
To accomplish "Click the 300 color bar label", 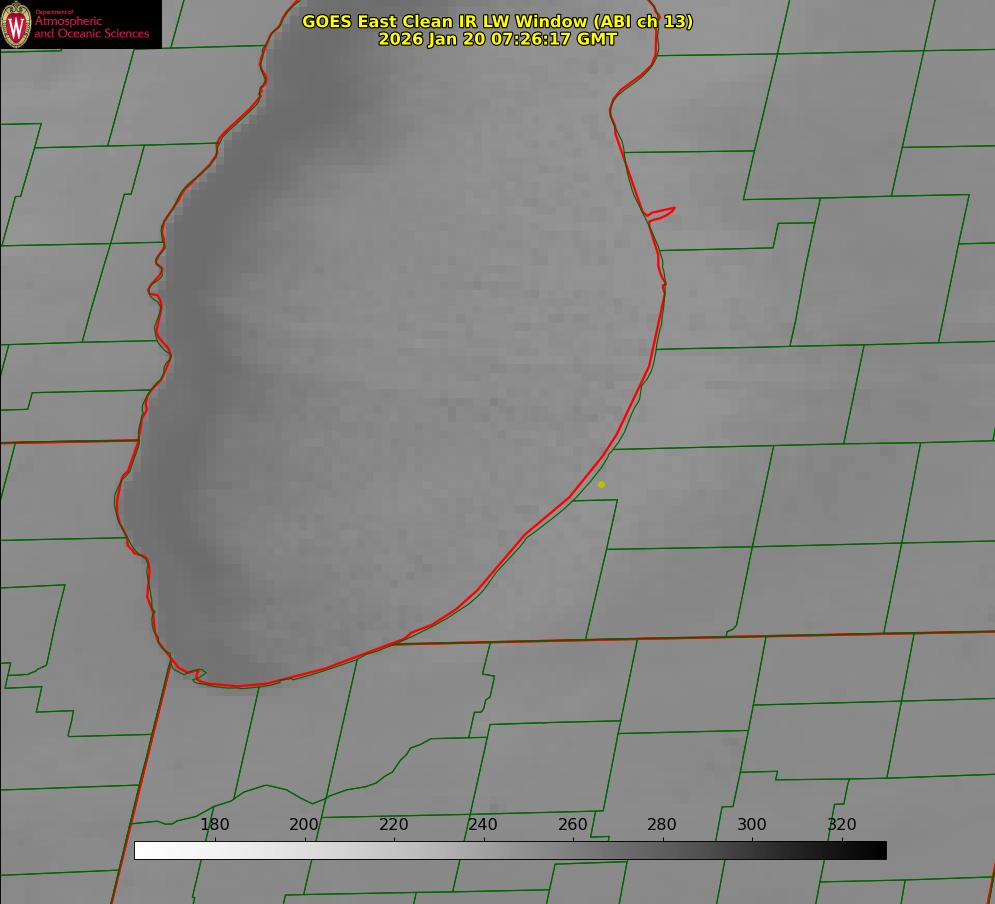I will pyautogui.click(x=752, y=824).
